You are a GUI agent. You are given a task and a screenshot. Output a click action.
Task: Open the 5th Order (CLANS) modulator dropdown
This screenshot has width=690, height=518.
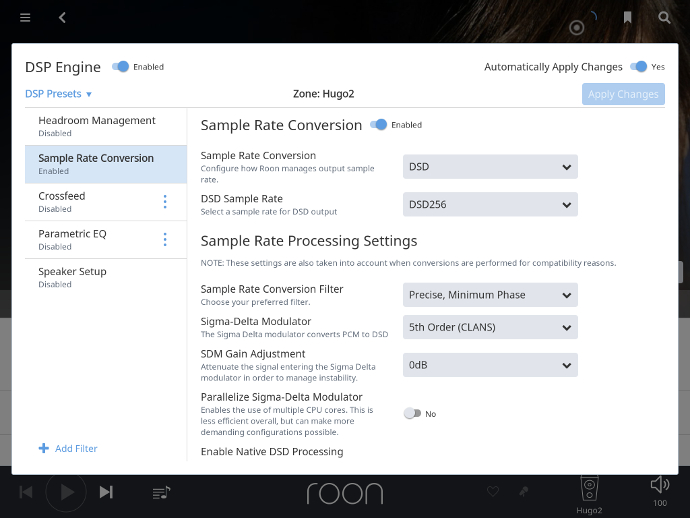[490, 327]
